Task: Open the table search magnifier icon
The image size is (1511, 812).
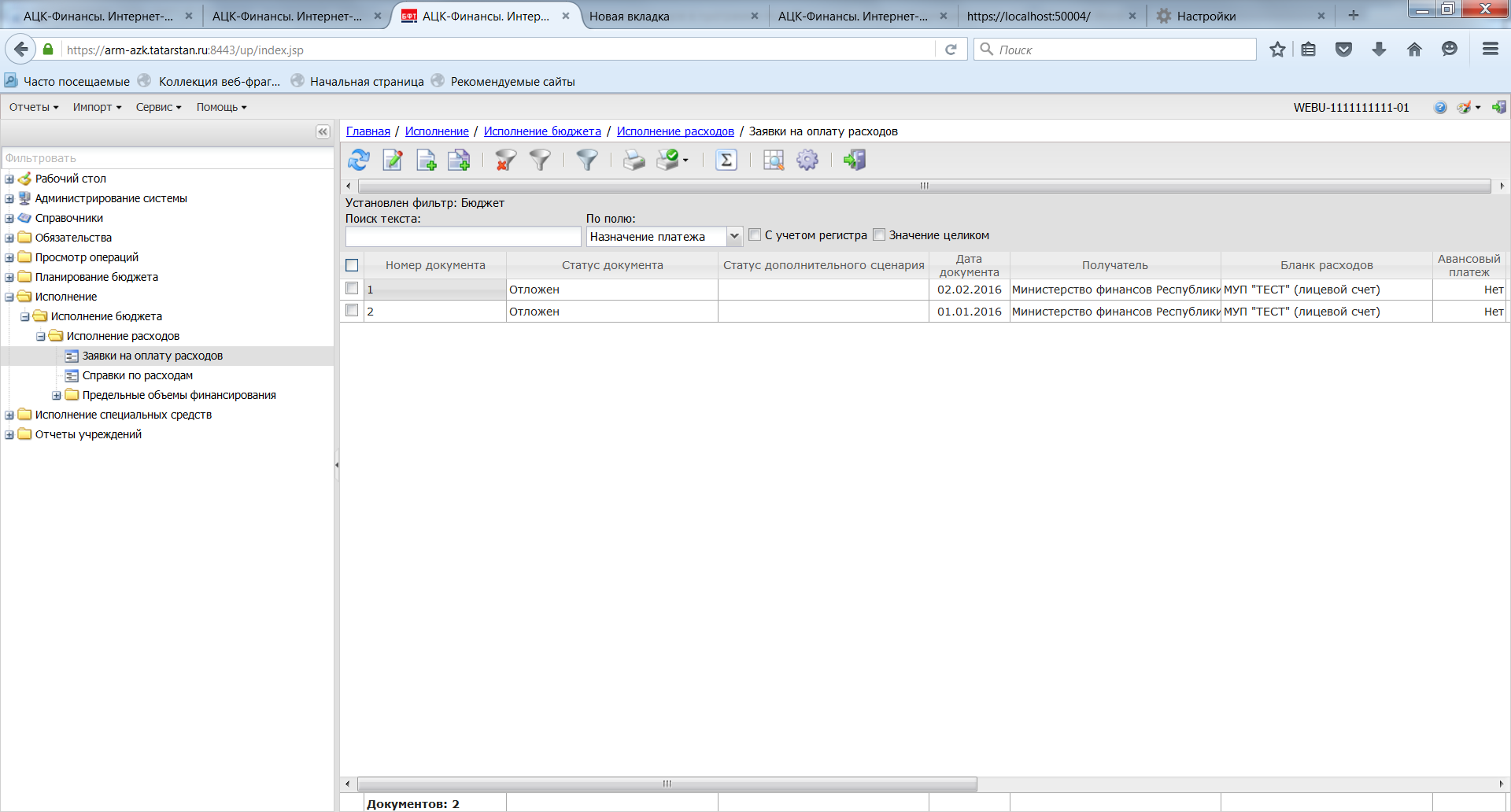Action: tap(774, 161)
